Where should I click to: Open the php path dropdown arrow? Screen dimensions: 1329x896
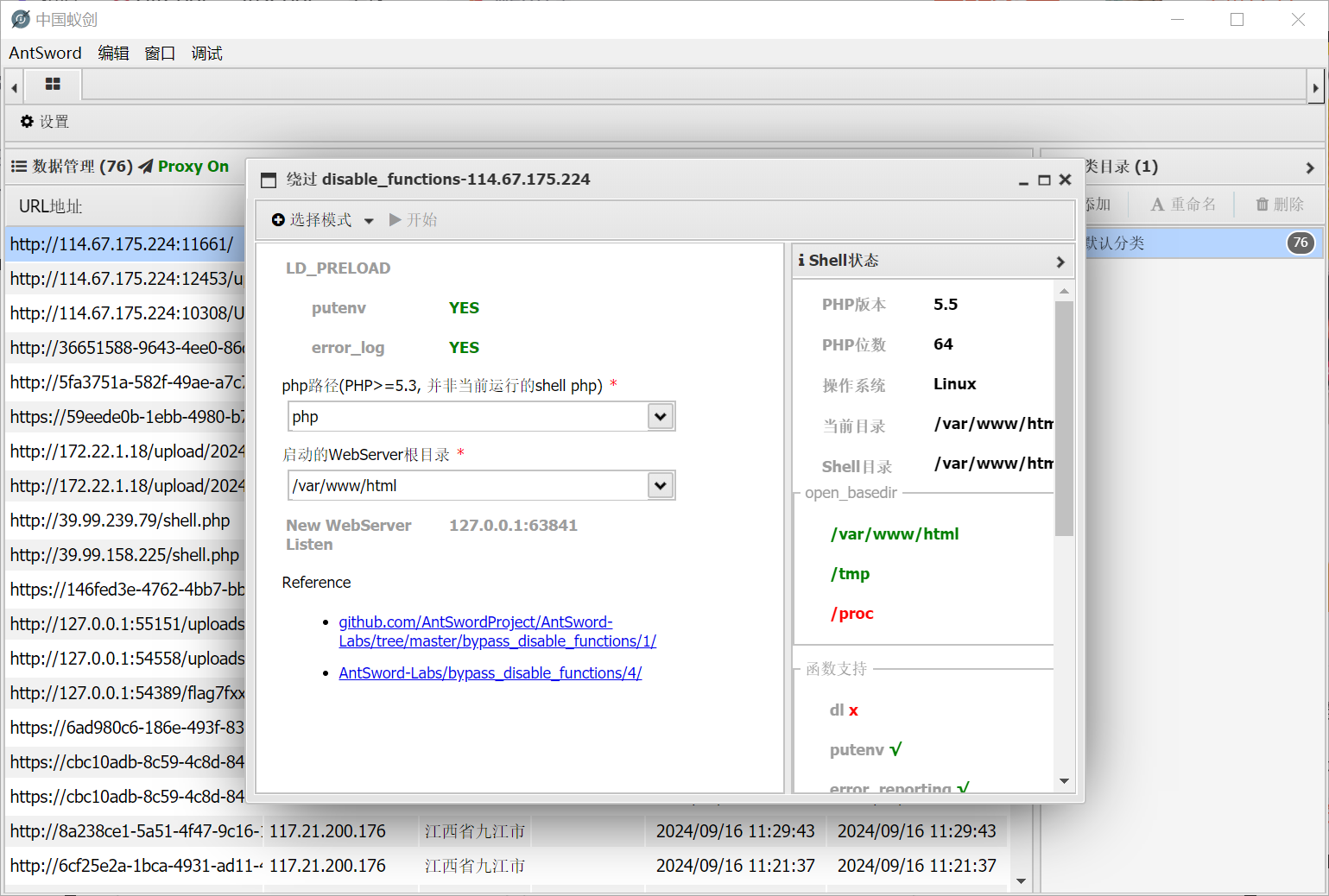[x=661, y=416]
